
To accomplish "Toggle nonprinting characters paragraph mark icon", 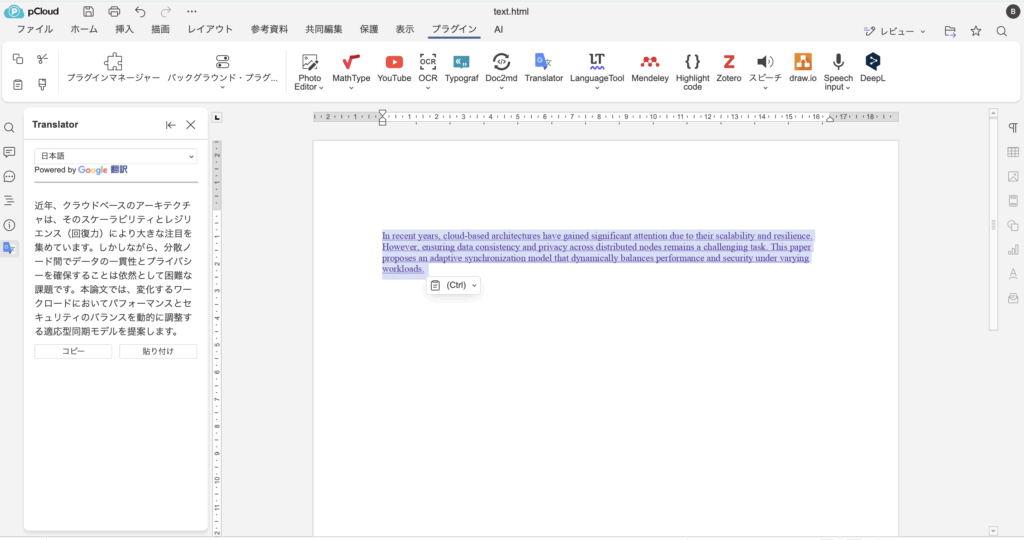I will click(x=1013, y=128).
